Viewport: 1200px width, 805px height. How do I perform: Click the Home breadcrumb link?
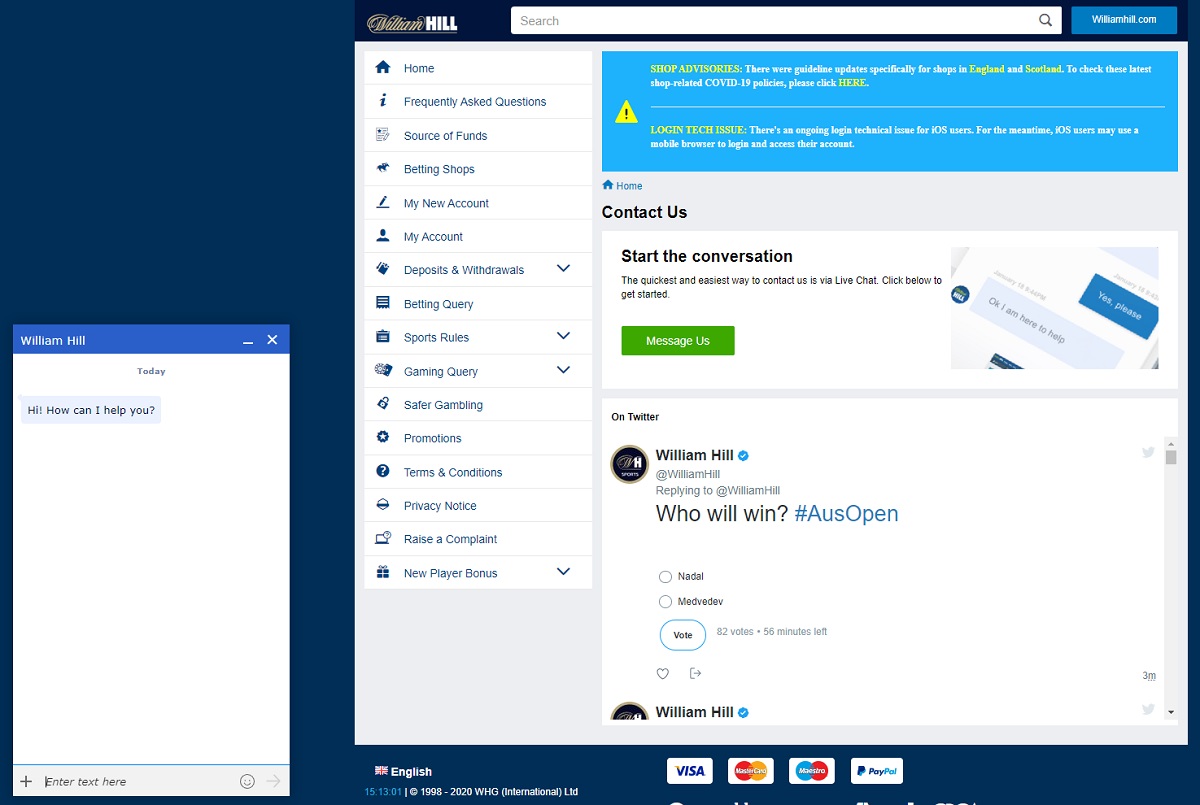tap(628, 186)
